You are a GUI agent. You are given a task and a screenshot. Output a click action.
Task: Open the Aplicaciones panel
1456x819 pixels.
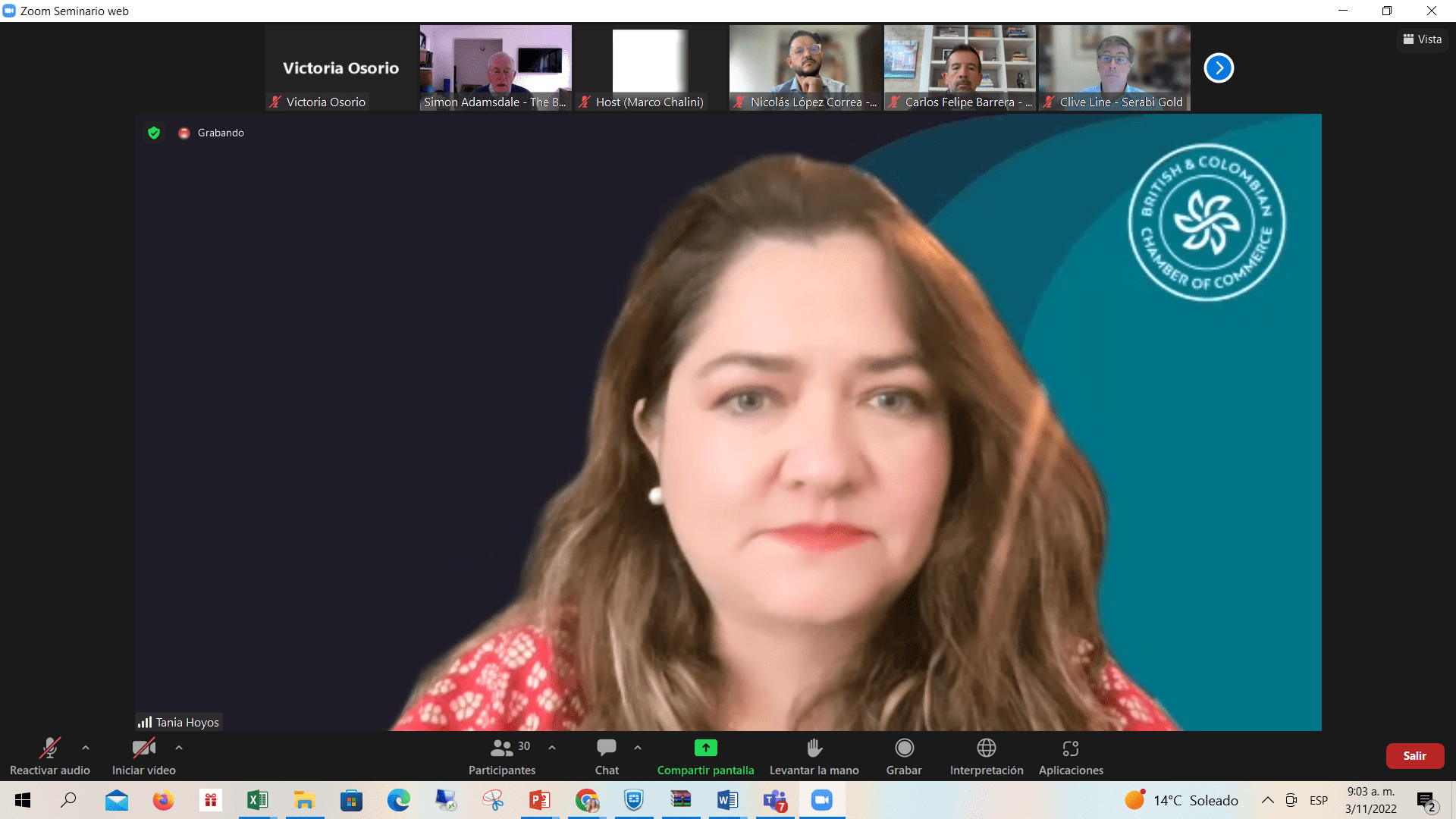coord(1071,756)
